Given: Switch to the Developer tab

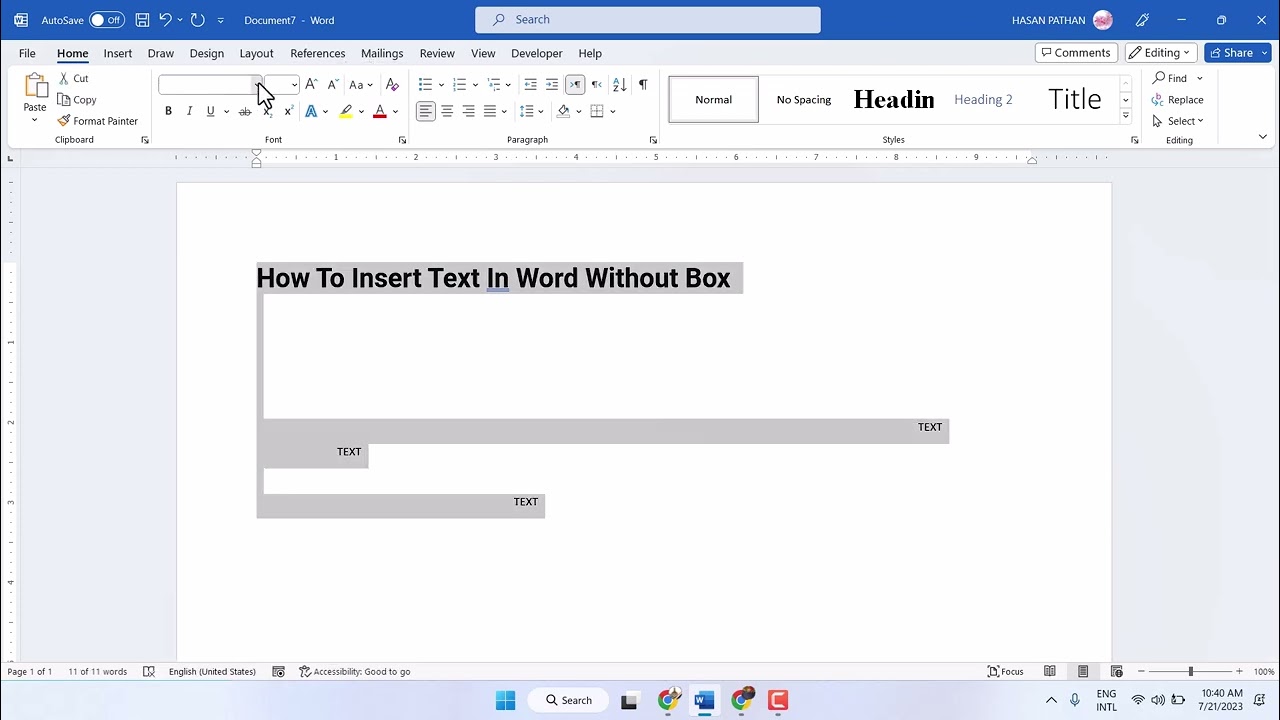Looking at the screenshot, I should (537, 53).
